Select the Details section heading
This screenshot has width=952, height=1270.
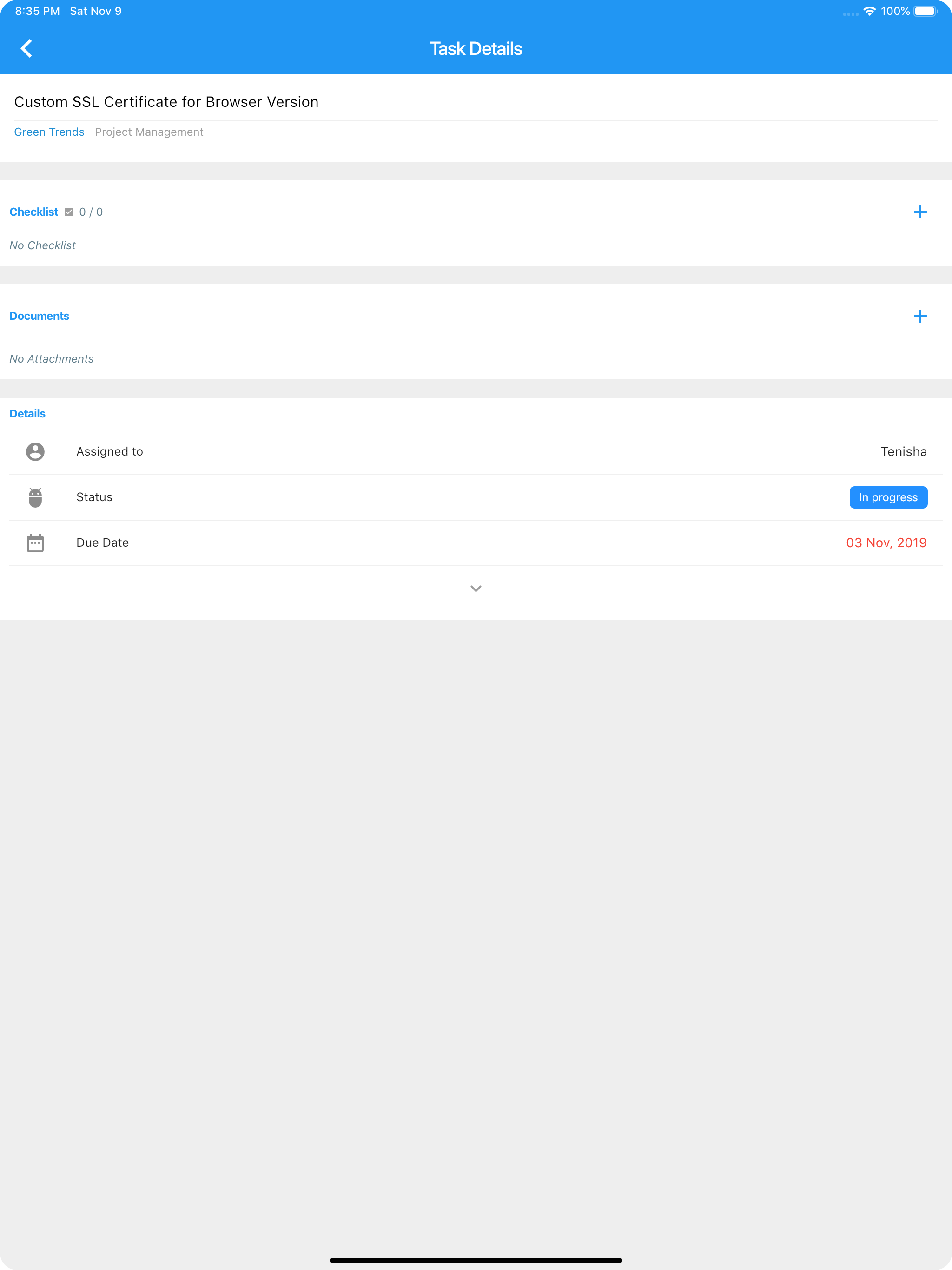pyautogui.click(x=27, y=413)
